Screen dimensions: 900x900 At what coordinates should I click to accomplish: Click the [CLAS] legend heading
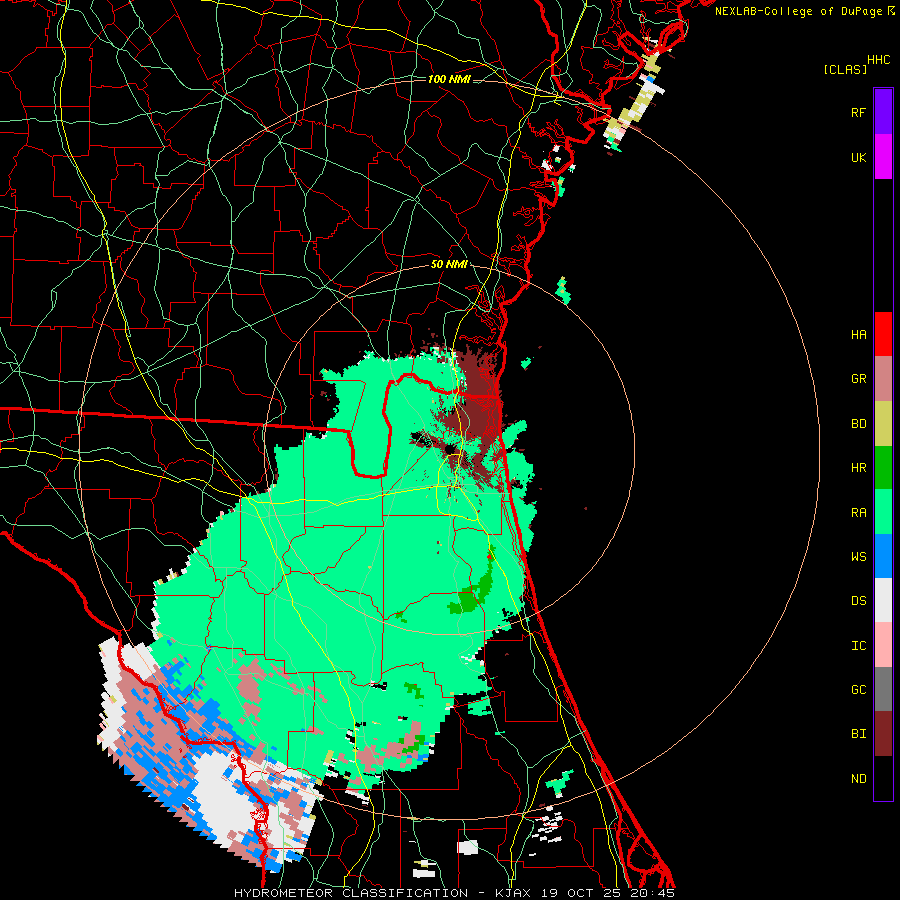pos(845,69)
